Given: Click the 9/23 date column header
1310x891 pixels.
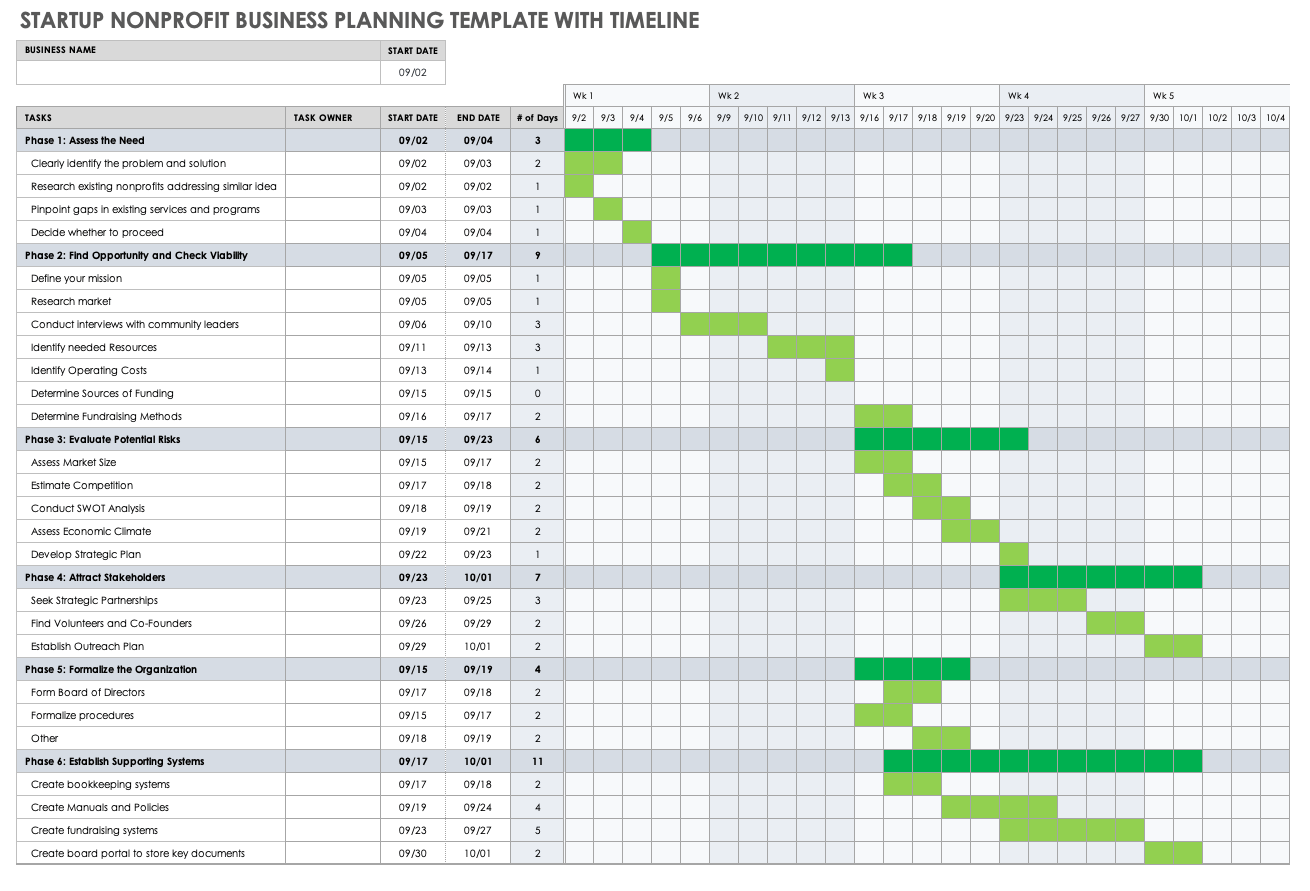Looking at the screenshot, I should pos(1014,118).
